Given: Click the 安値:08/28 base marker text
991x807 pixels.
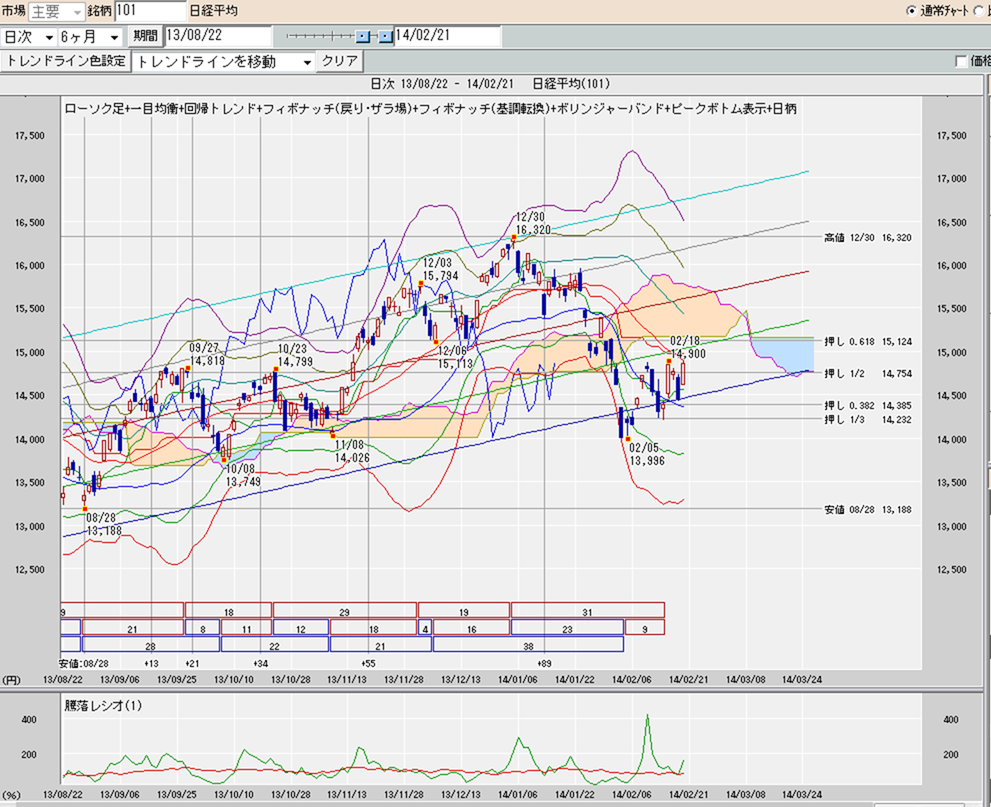Looking at the screenshot, I should pos(83,664).
